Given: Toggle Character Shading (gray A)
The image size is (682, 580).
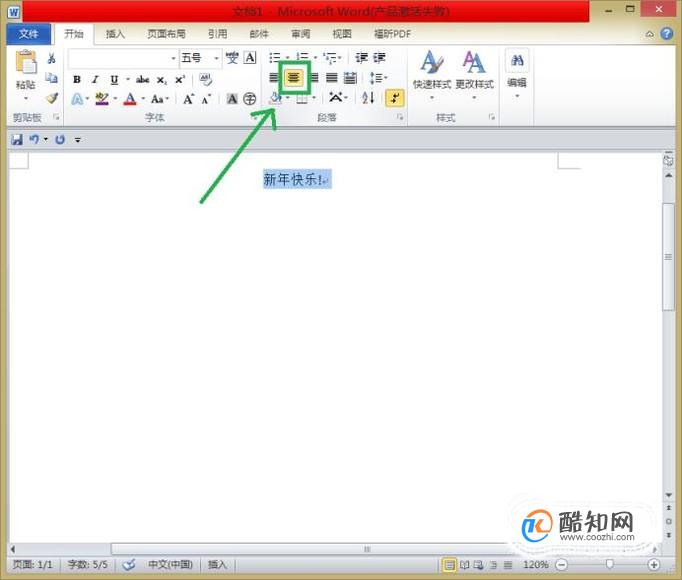Looking at the screenshot, I should tap(232, 99).
